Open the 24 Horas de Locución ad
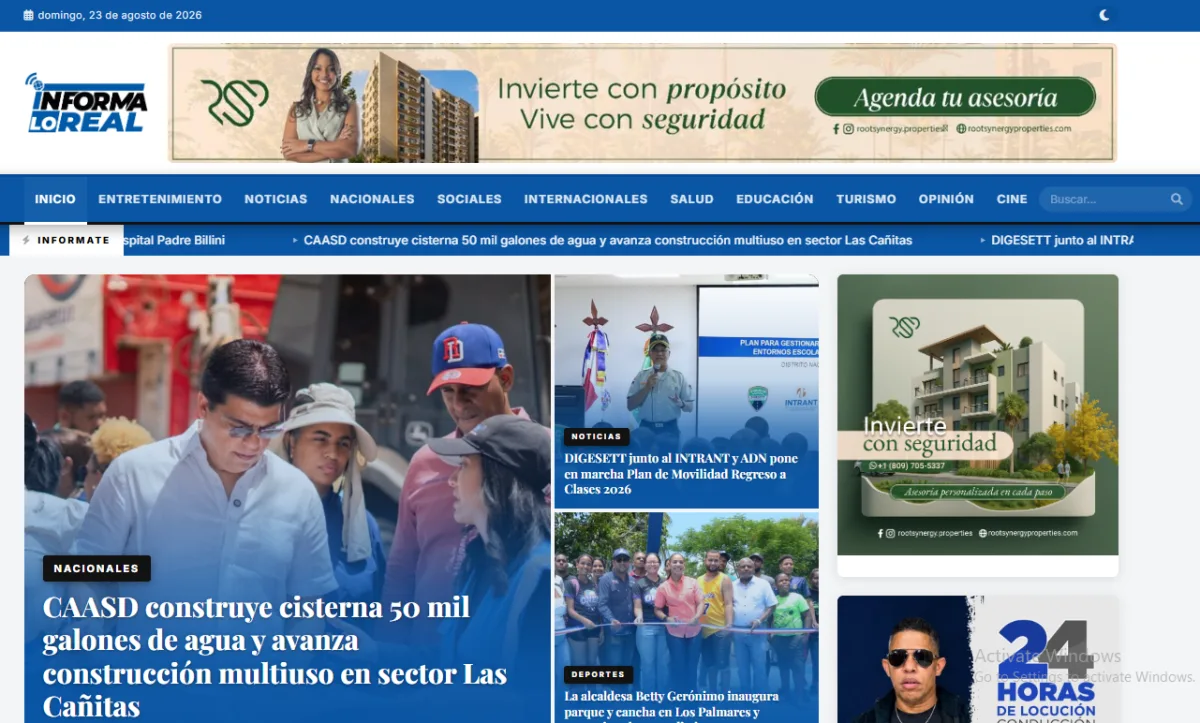Image resolution: width=1200 pixels, height=723 pixels. (x=977, y=659)
